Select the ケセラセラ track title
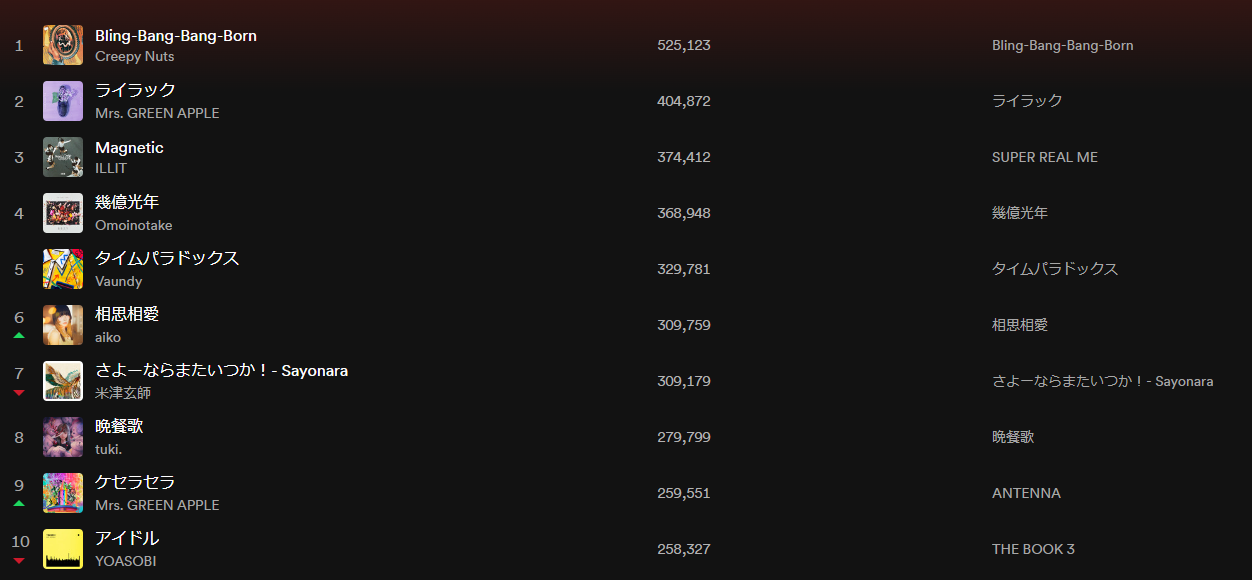Image resolution: width=1252 pixels, height=580 pixels. [x=135, y=482]
